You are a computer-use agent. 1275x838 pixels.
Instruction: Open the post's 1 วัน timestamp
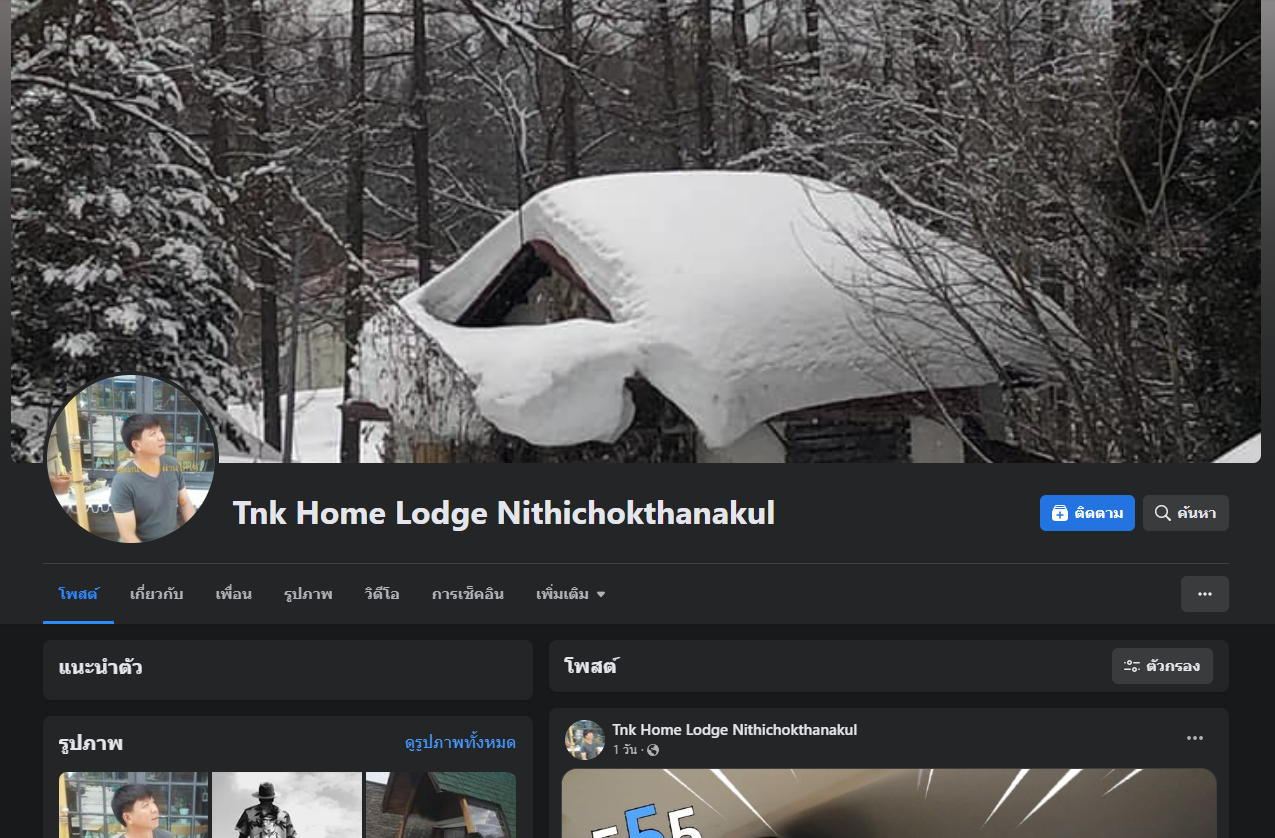tap(624, 750)
